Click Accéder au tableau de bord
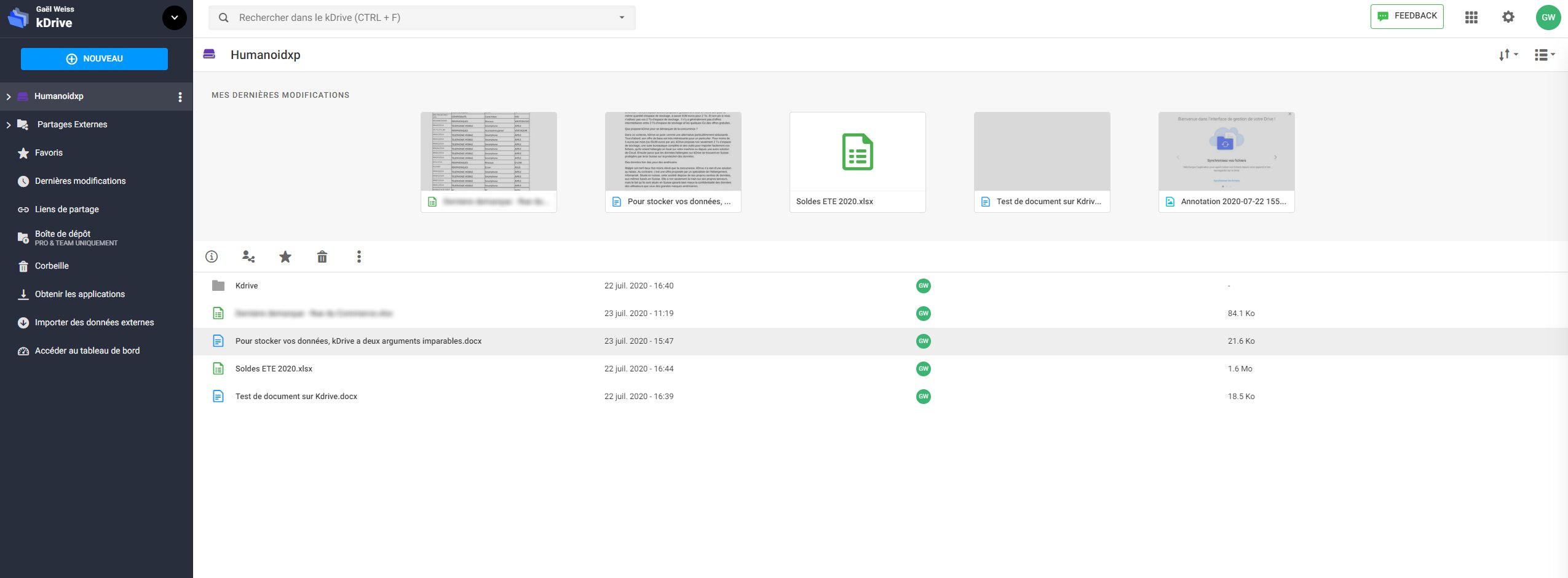Image resolution: width=1568 pixels, height=578 pixels. click(87, 350)
